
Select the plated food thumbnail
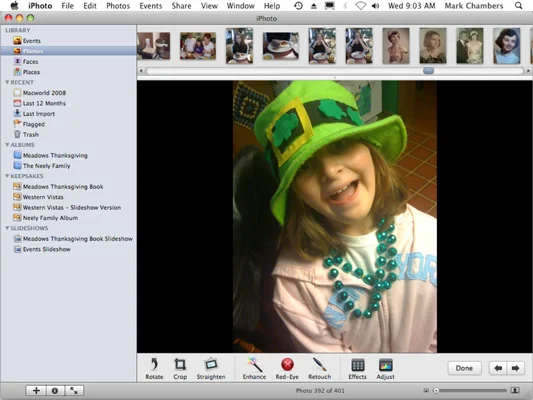(281, 46)
